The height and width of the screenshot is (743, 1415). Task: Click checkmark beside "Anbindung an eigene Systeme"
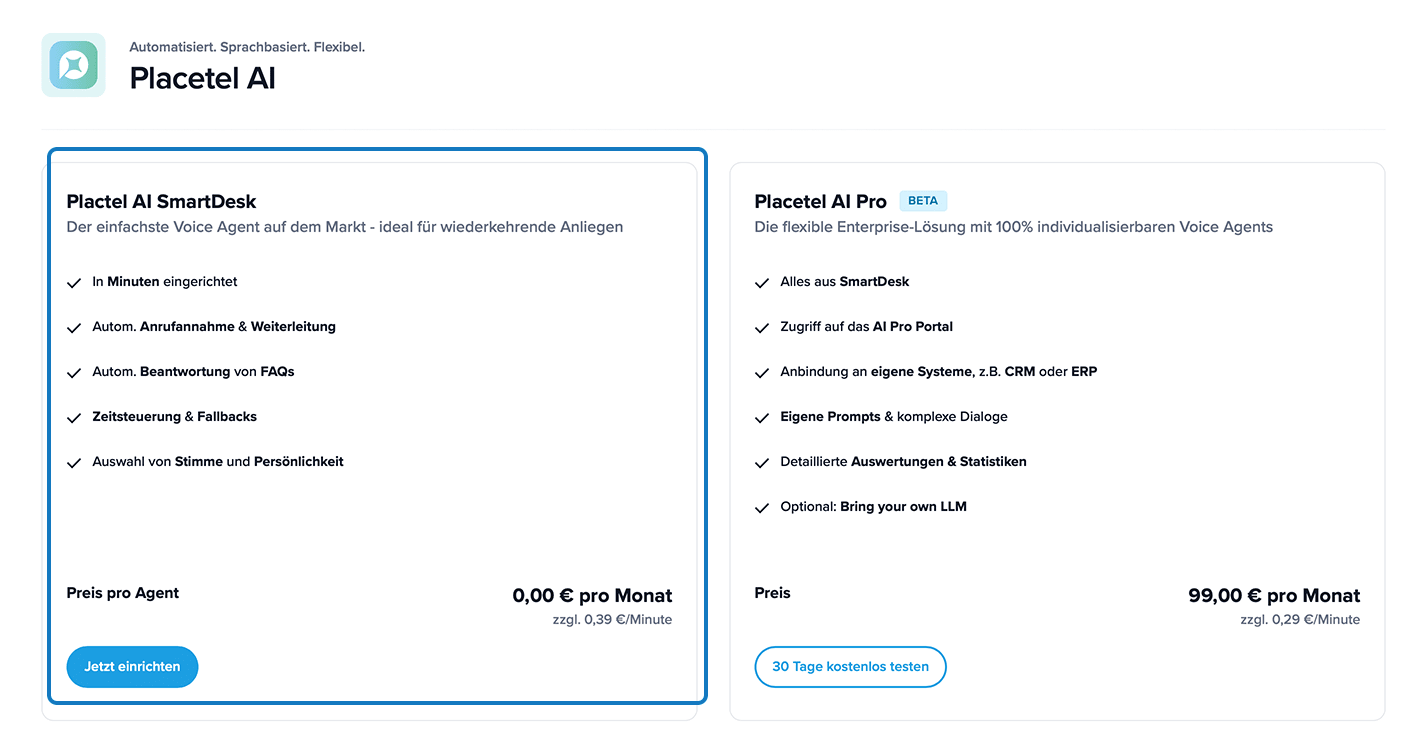click(762, 373)
